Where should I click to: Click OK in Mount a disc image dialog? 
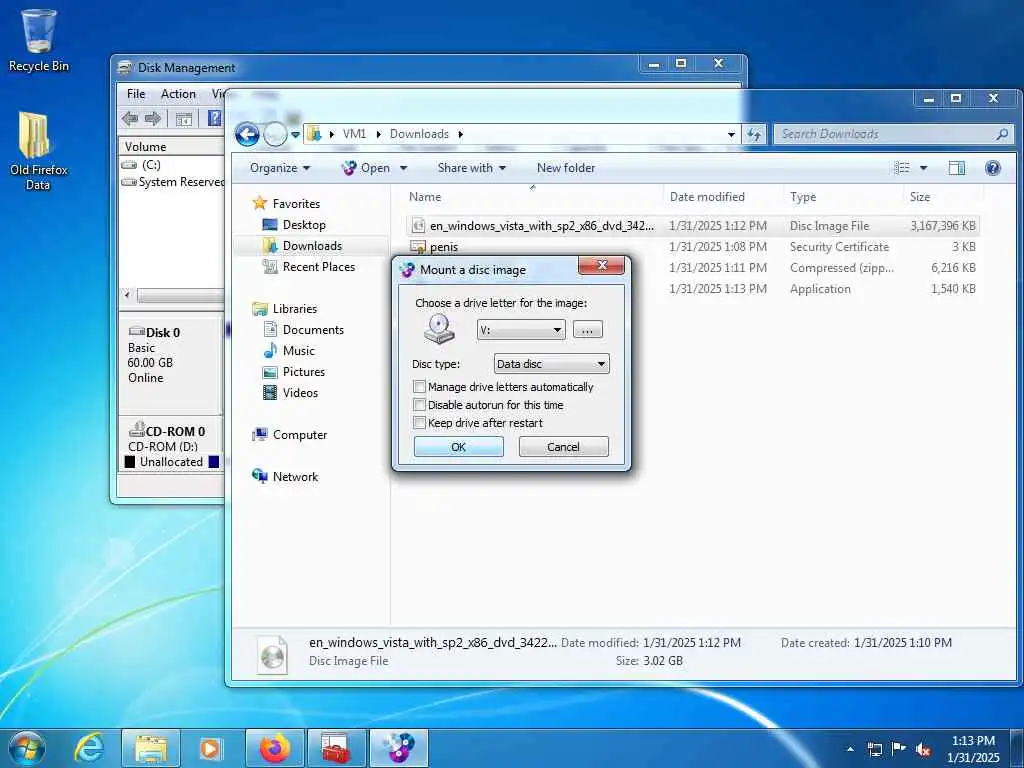(458, 447)
